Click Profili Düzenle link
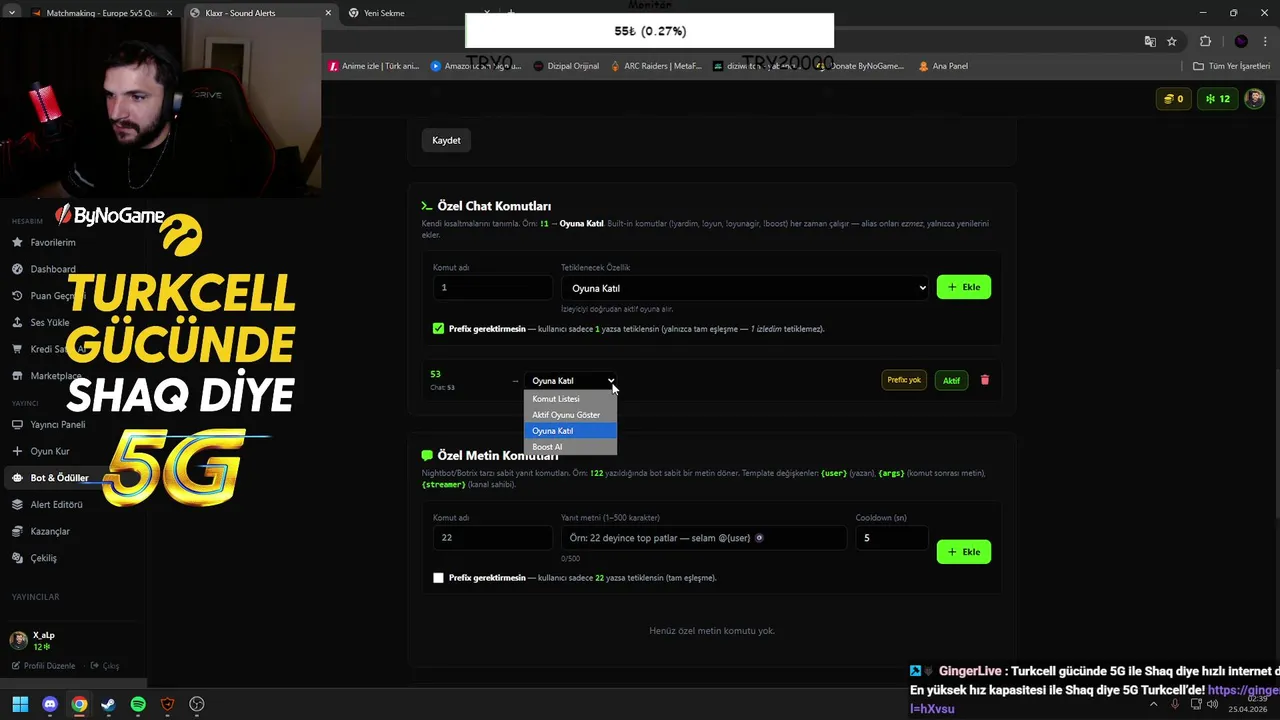This screenshot has width=1280, height=720. pos(43,666)
